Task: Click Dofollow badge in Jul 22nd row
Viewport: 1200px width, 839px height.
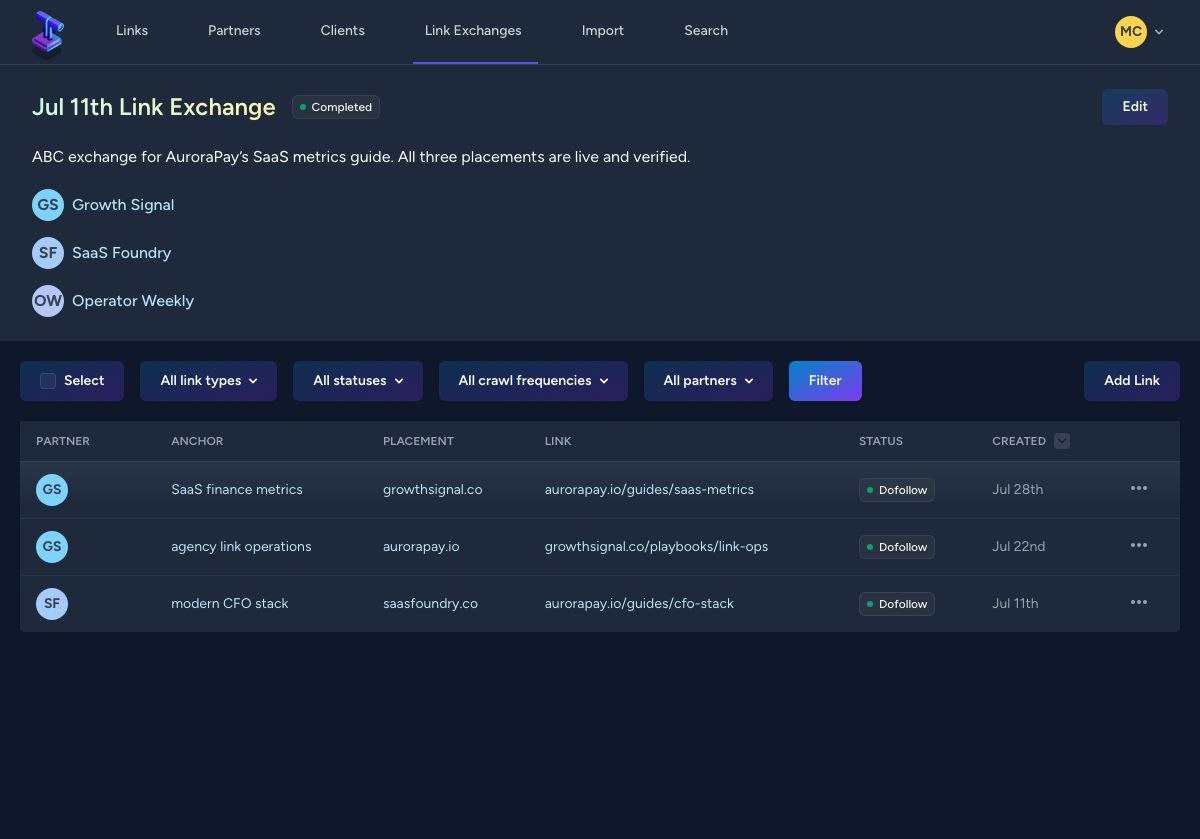Action: [897, 547]
